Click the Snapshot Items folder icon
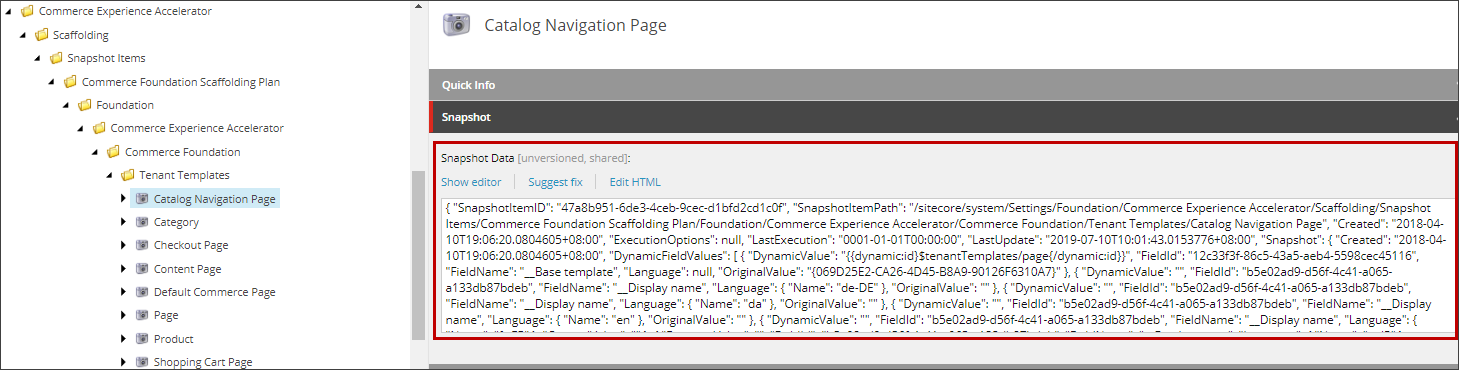 [56, 58]
